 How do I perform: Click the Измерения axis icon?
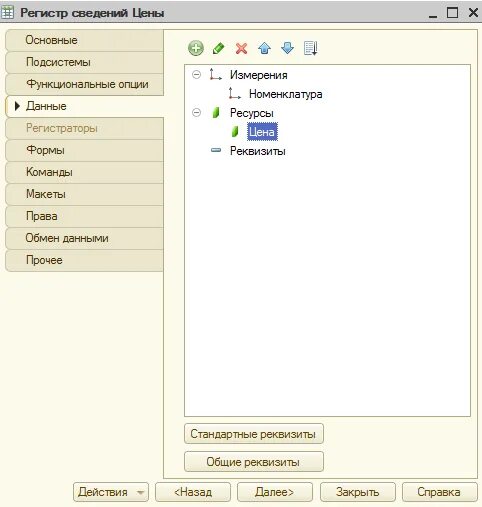click(x=215, y=75)
